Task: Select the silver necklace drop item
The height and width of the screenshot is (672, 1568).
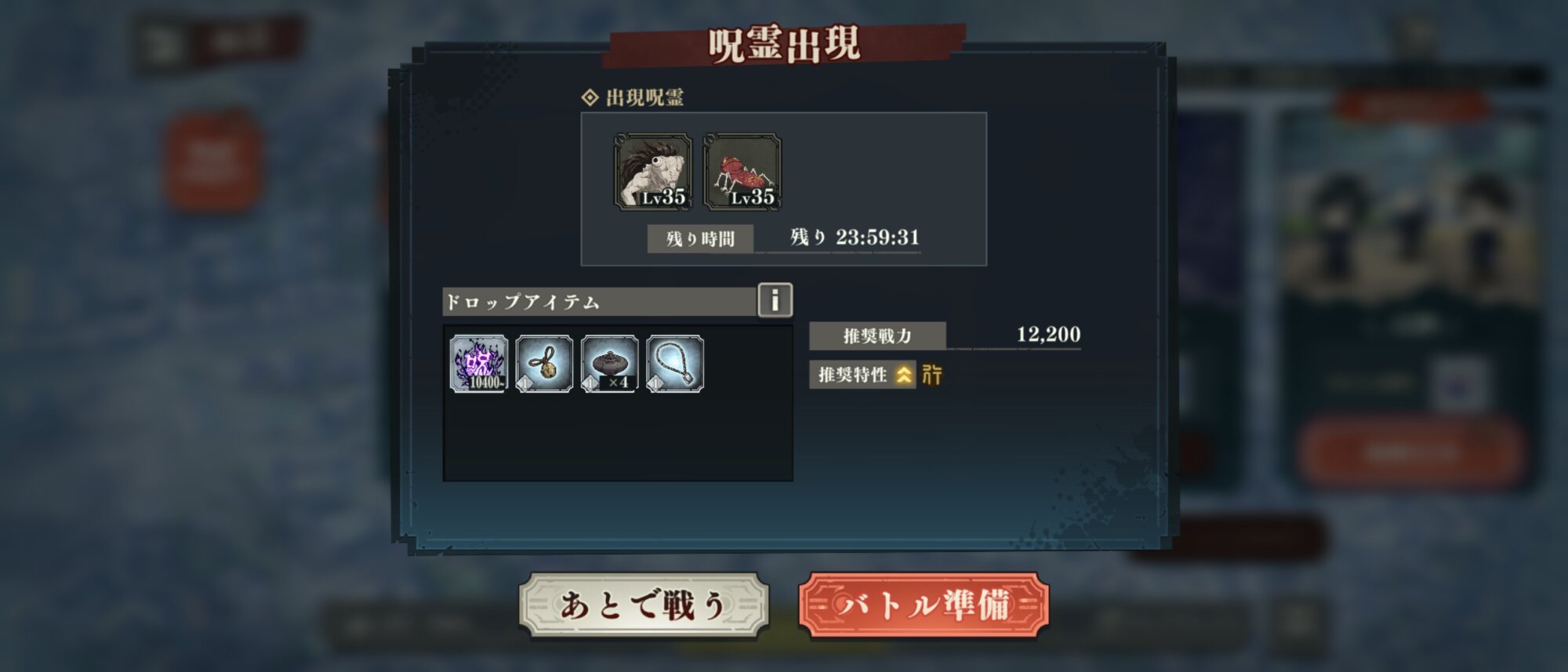Action: pos(675,364)
